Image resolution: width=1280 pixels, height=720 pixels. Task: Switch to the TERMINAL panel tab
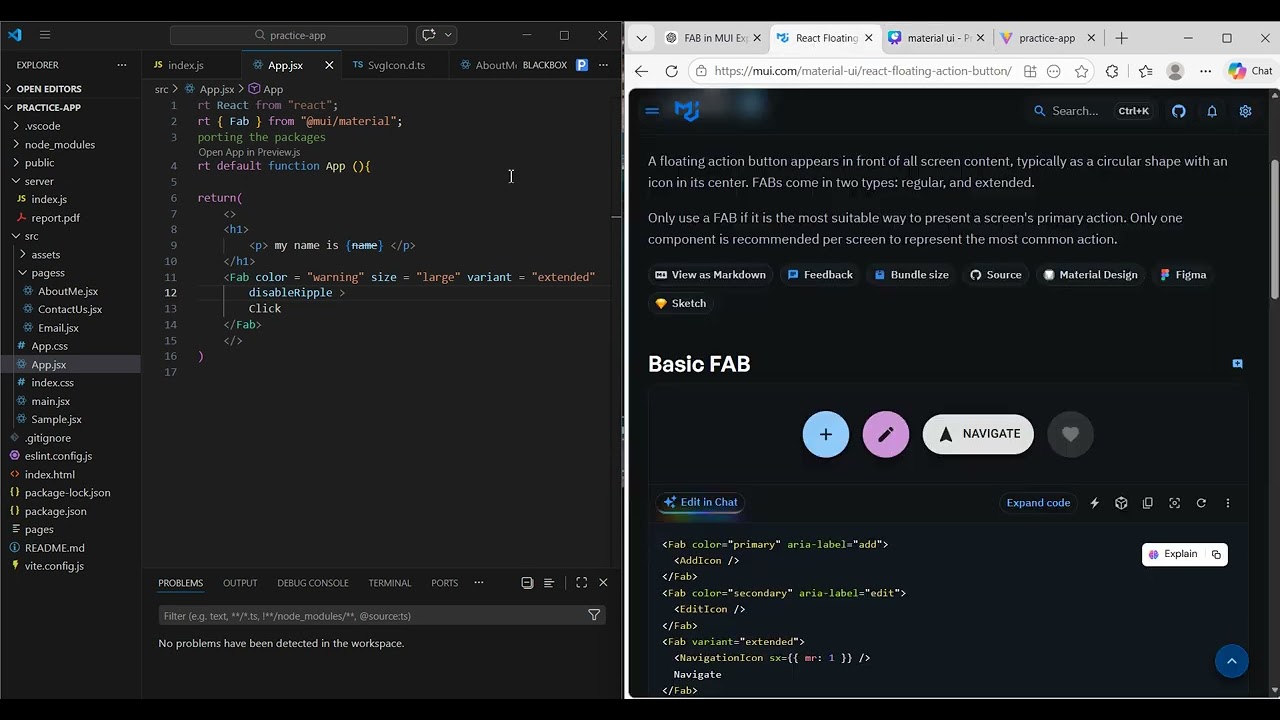point(390,583)
